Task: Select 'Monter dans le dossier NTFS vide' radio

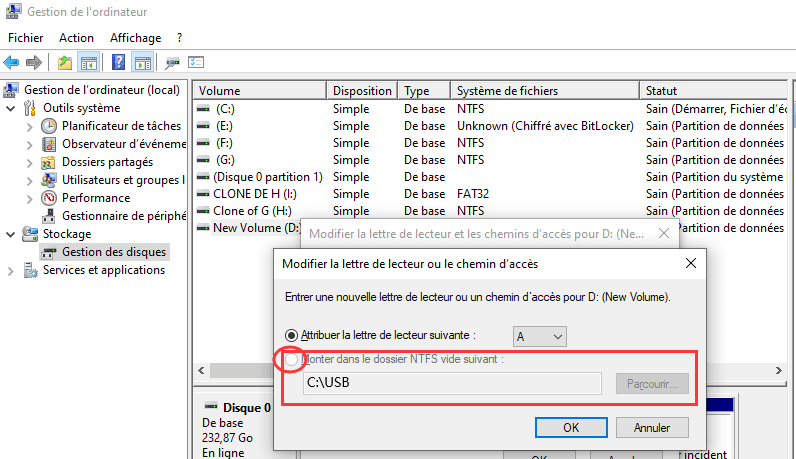Action: click(292, 359)
